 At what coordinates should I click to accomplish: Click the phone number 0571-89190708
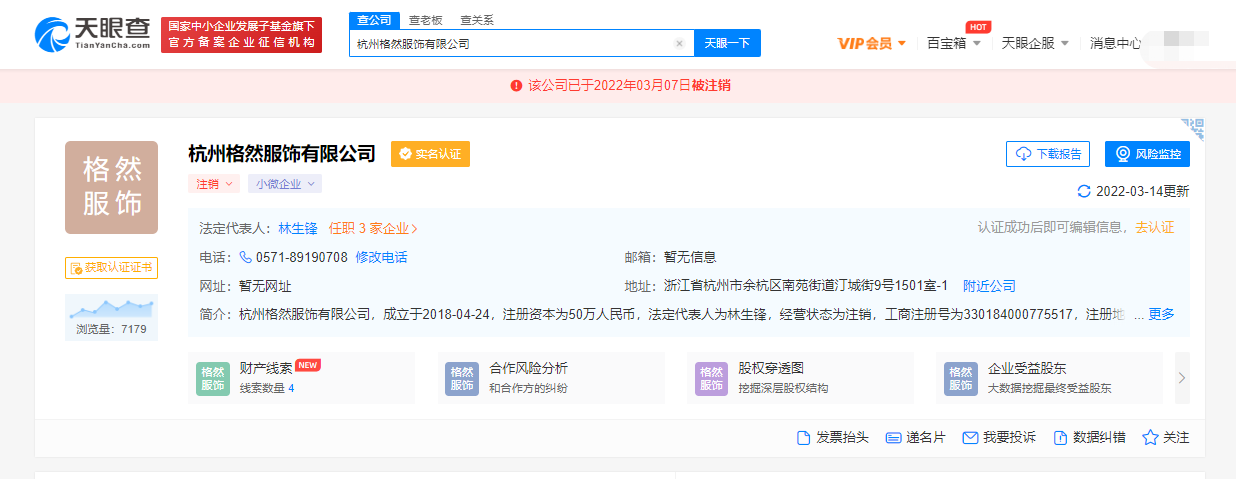(302, 257)
